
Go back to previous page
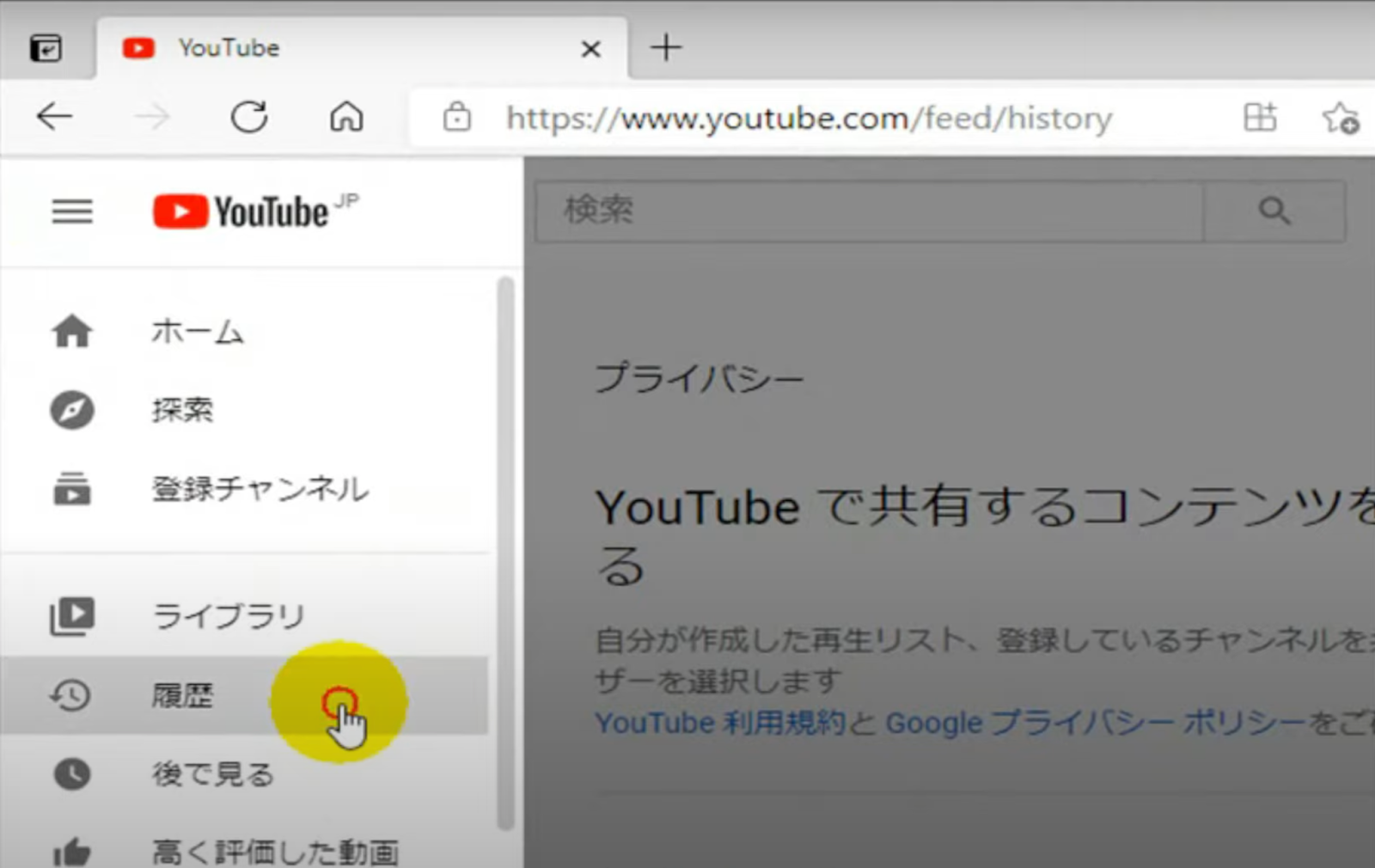tap(54, 116)
